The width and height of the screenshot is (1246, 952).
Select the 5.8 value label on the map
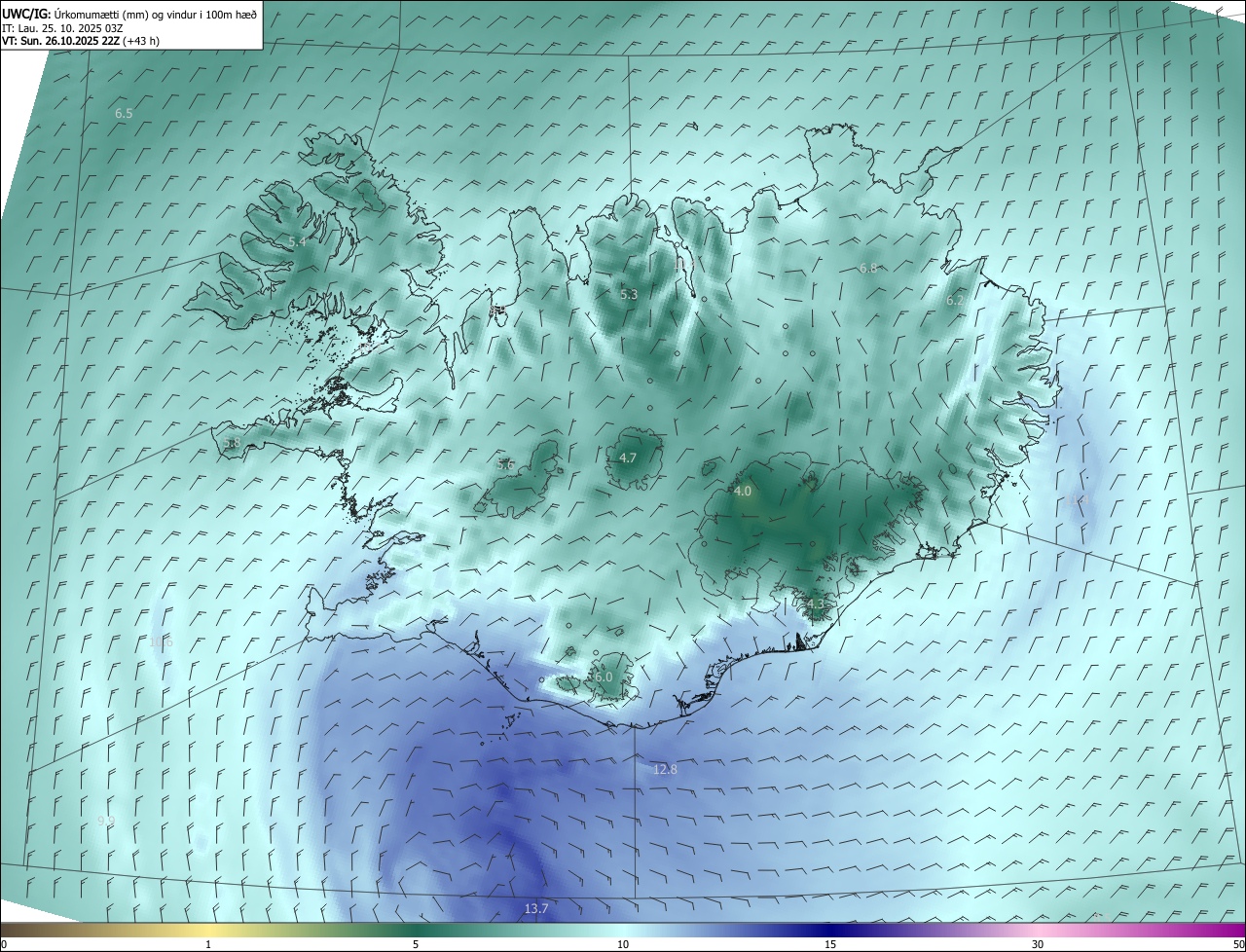coord(232,443)
